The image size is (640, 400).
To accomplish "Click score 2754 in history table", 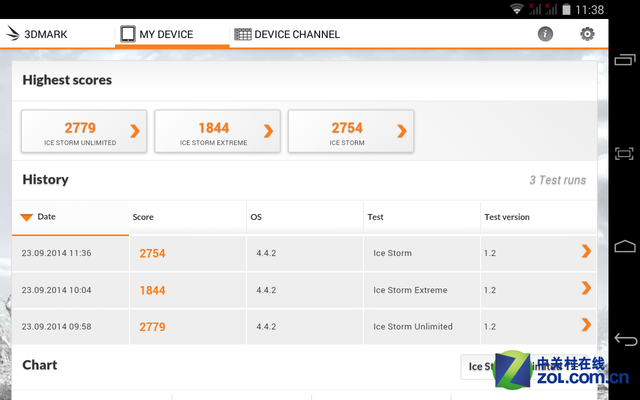I will 152,253.
